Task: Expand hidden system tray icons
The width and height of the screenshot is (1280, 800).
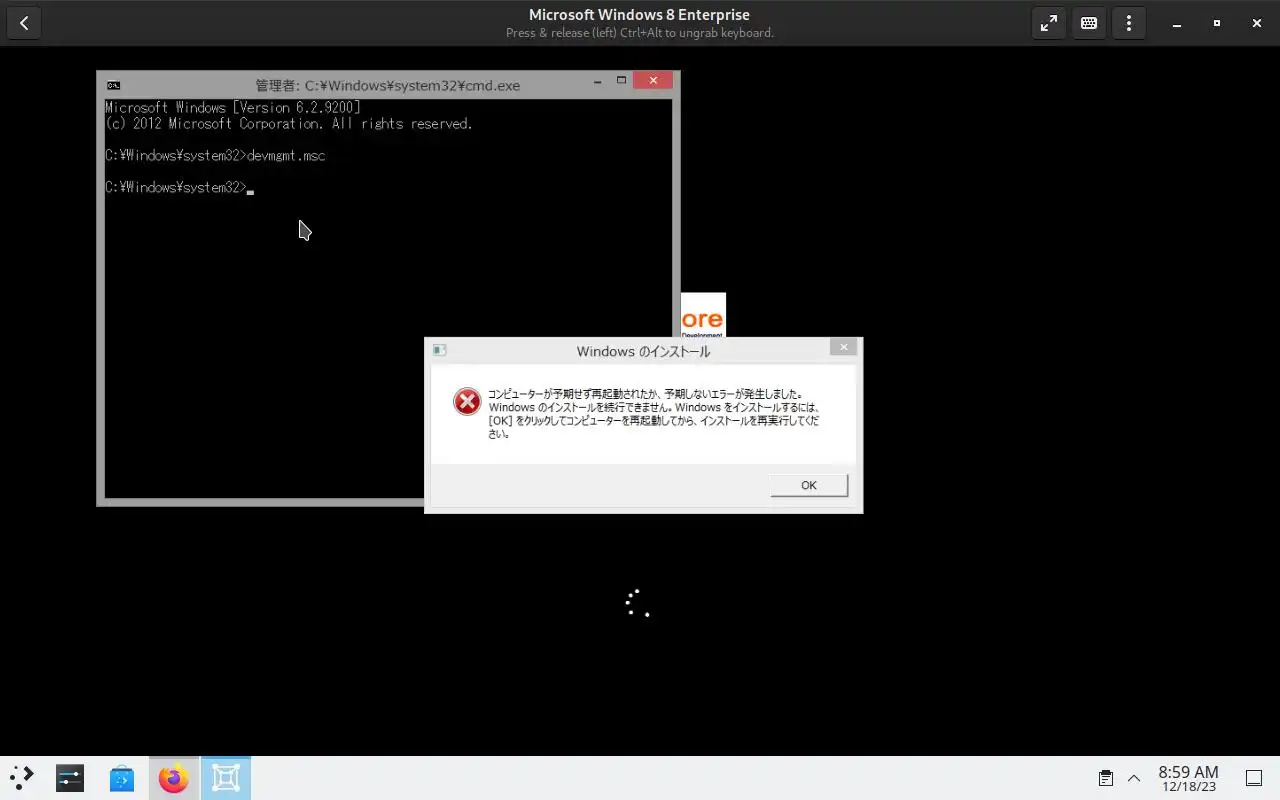Action: 1134,778
